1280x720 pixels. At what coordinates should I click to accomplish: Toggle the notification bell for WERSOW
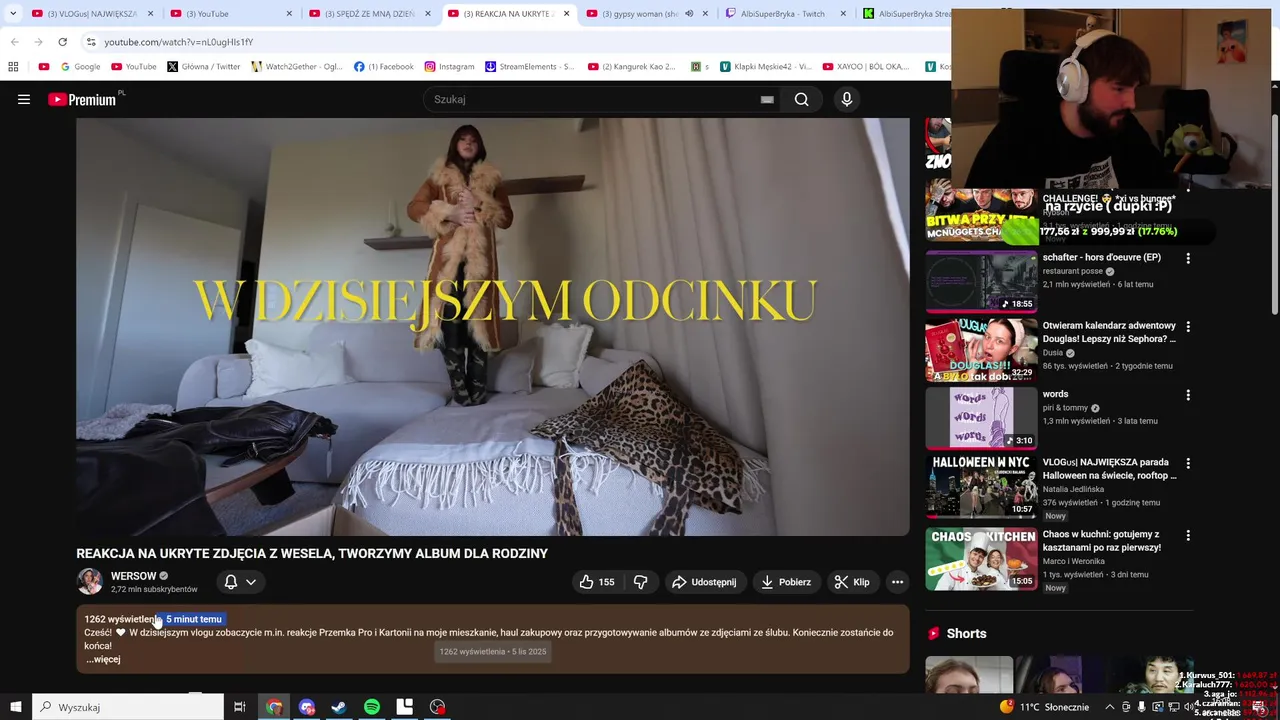[231, 582]
